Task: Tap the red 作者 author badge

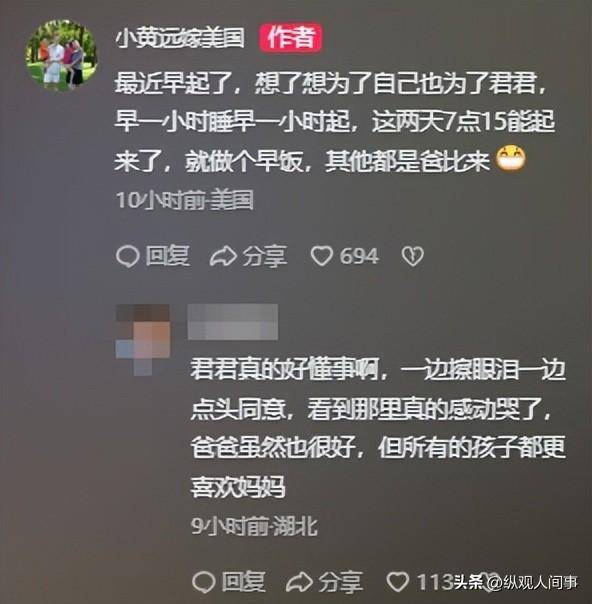Action: (290, 38)
